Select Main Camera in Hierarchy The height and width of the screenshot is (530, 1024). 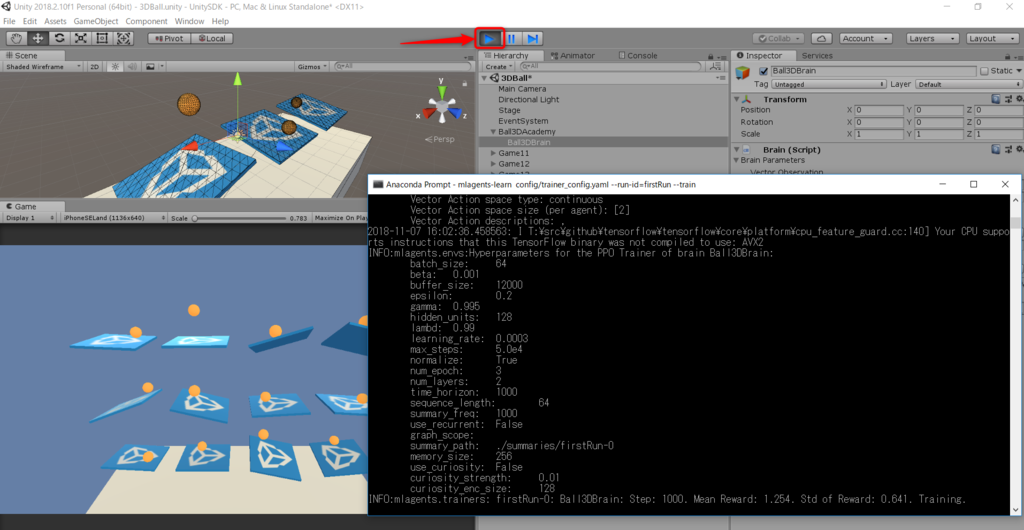pyautogui.click(x=522, y=89)
